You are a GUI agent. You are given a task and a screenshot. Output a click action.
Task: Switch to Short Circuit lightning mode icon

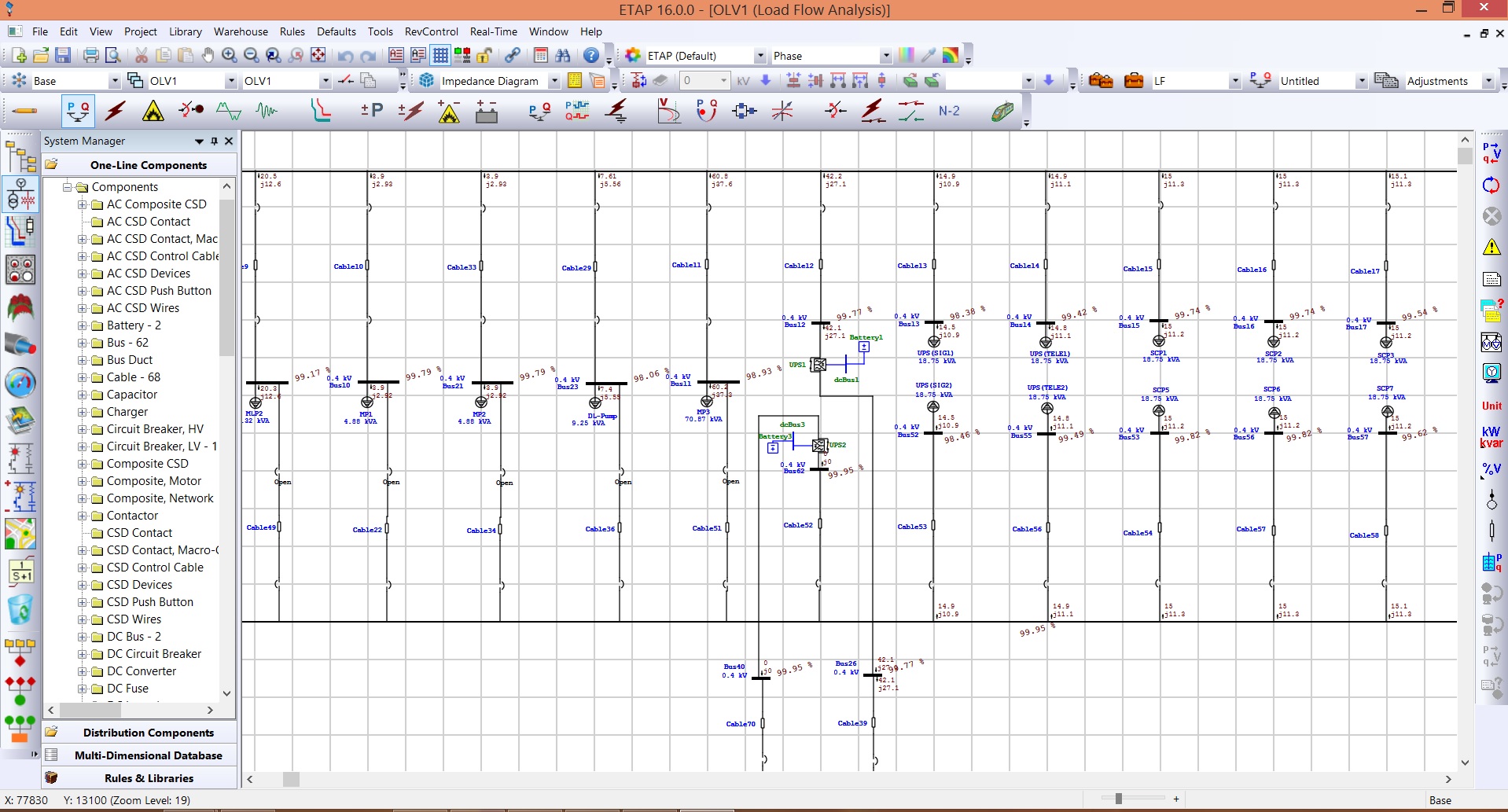click(116, 111)
